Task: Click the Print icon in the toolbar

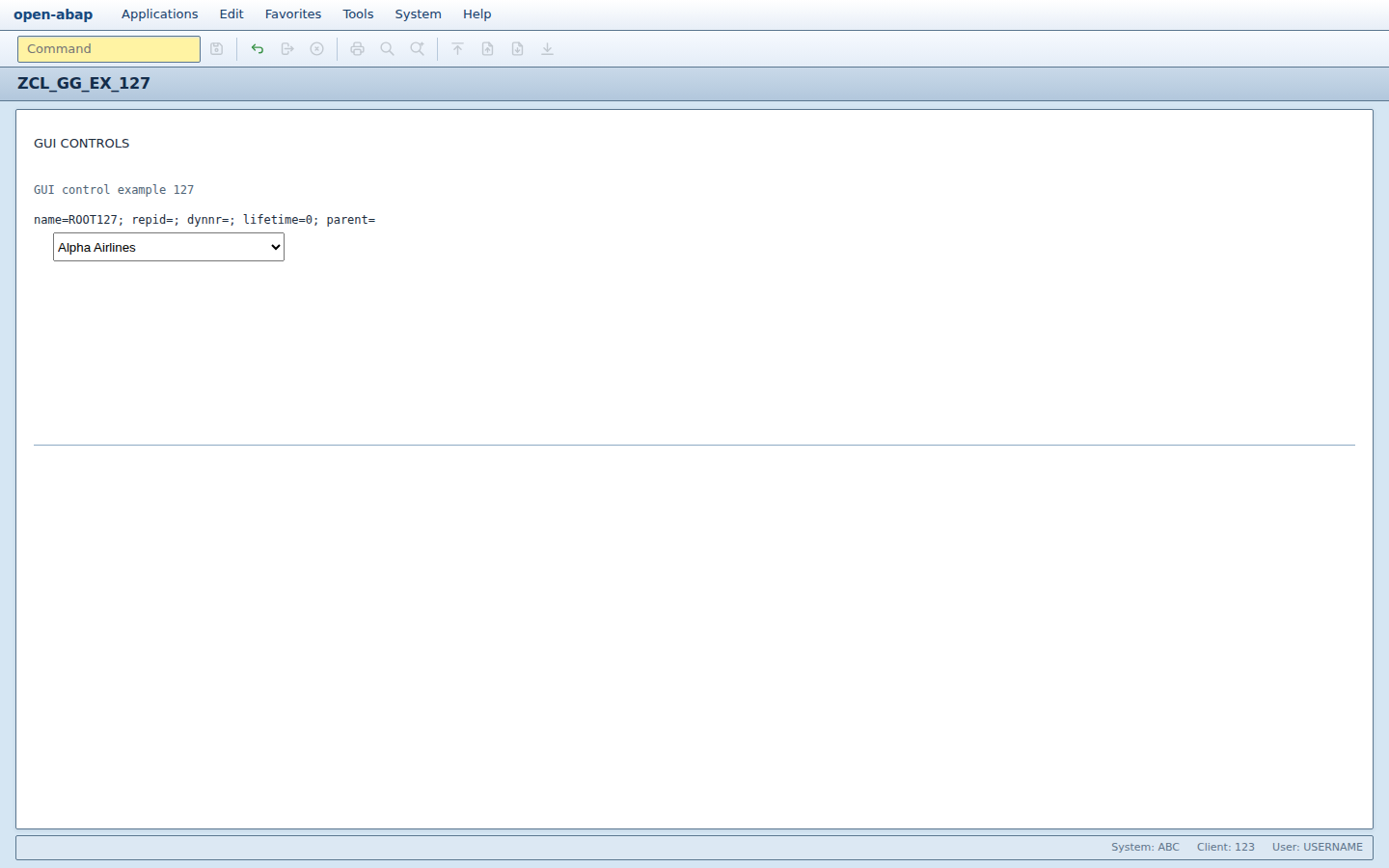Action: 358,49
